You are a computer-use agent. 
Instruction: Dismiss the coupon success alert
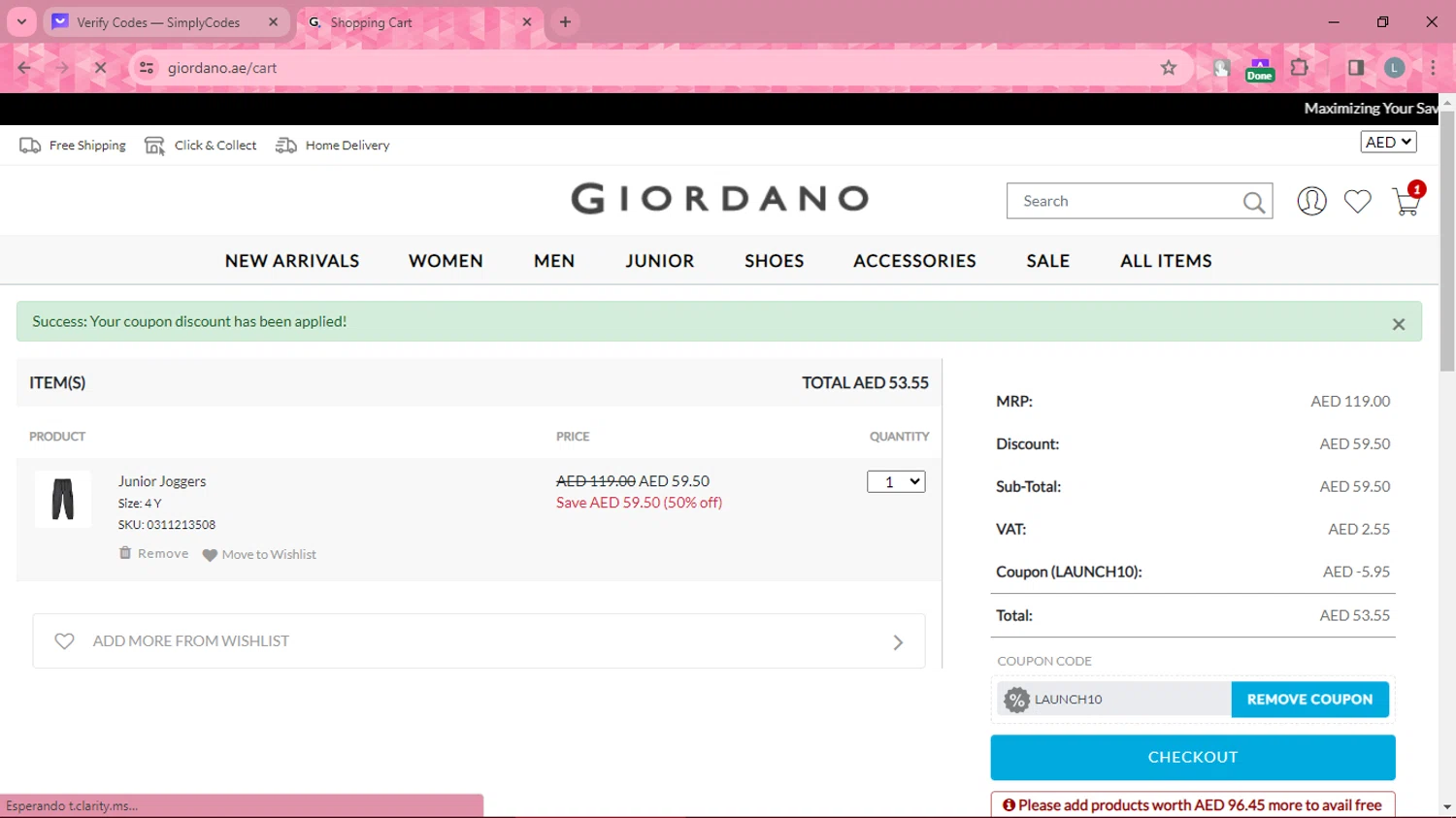[x=1399, y=324]
